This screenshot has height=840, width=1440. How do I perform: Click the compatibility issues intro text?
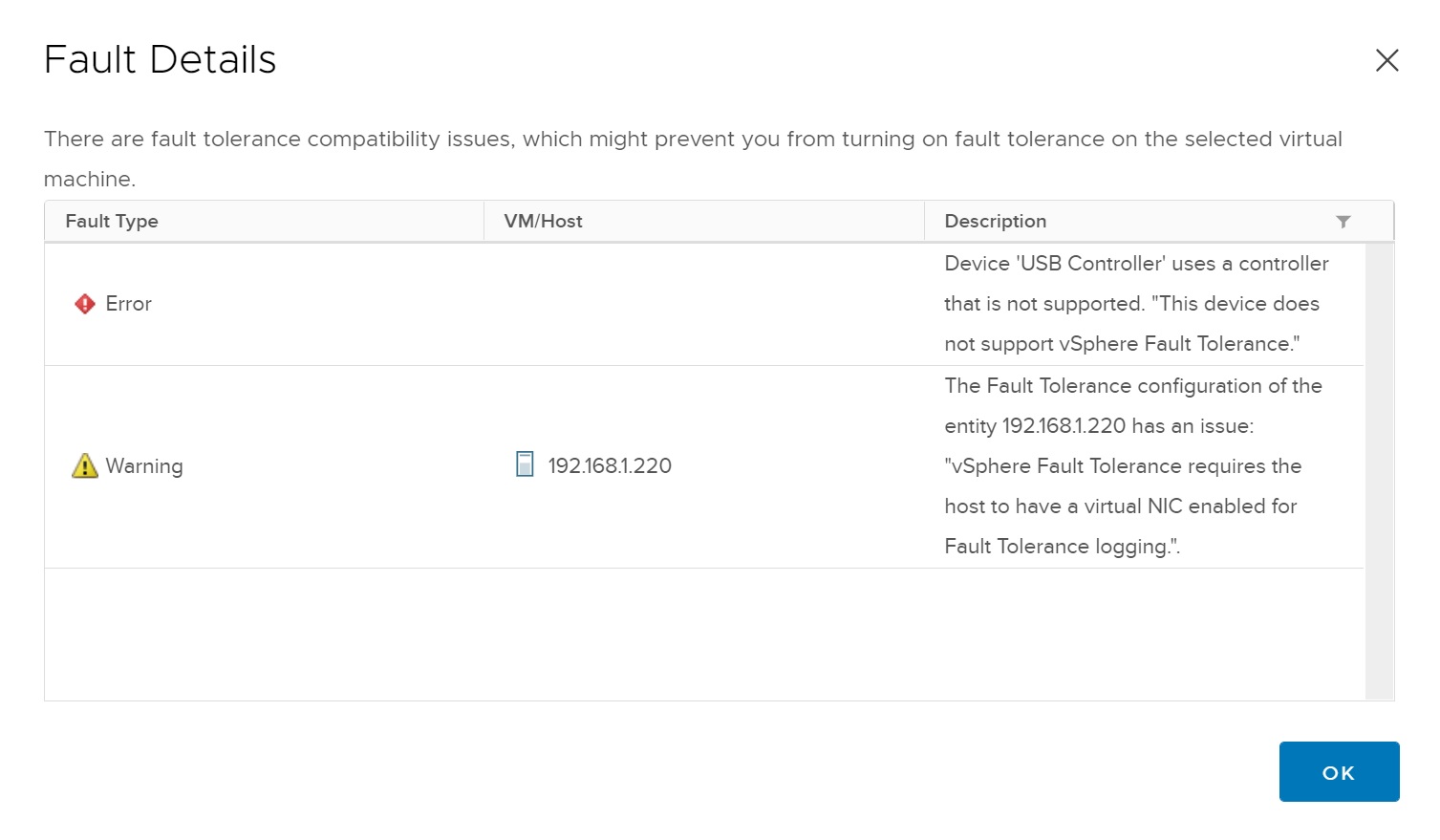tap(693, 140)
